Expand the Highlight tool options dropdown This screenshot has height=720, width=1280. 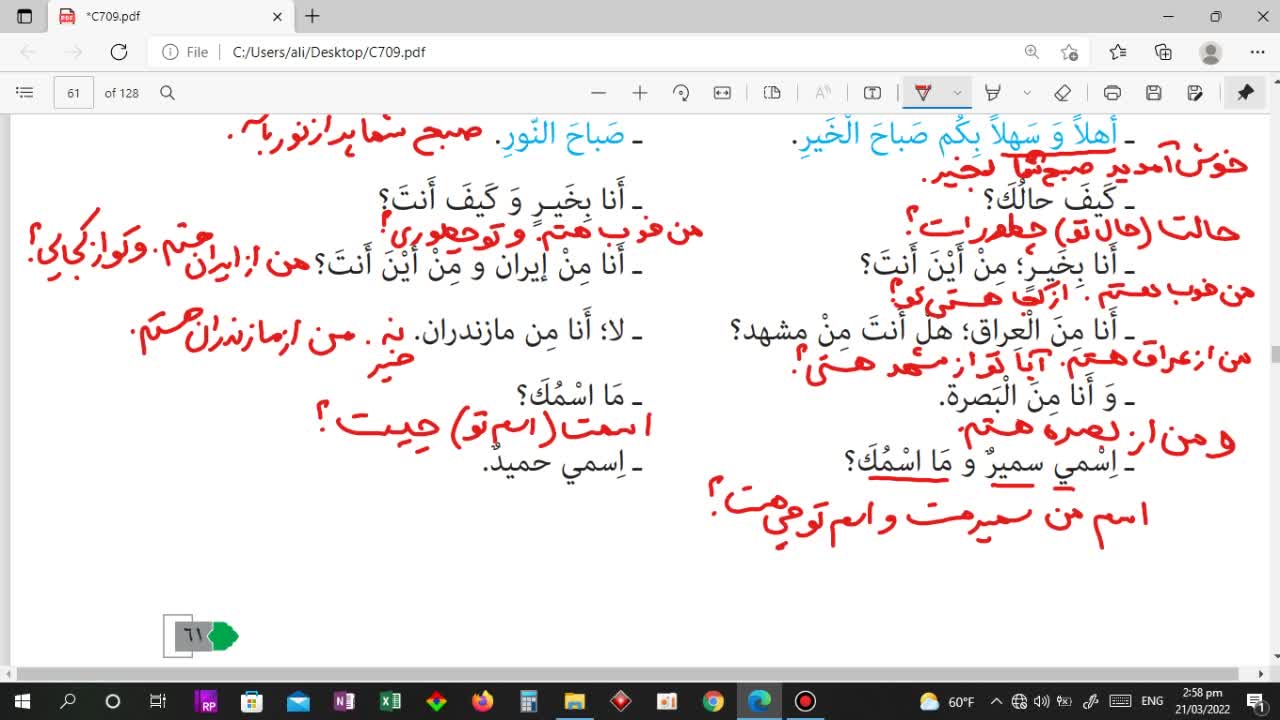coord(1027,93)
